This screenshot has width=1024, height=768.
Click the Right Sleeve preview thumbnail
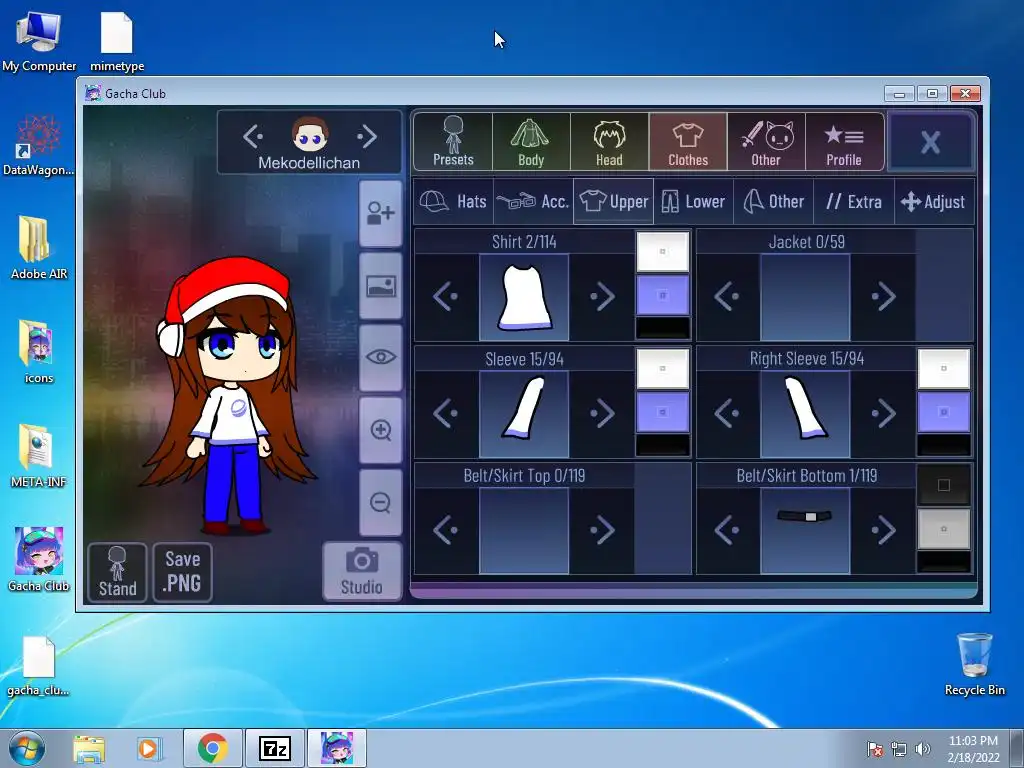click(805, 414)
